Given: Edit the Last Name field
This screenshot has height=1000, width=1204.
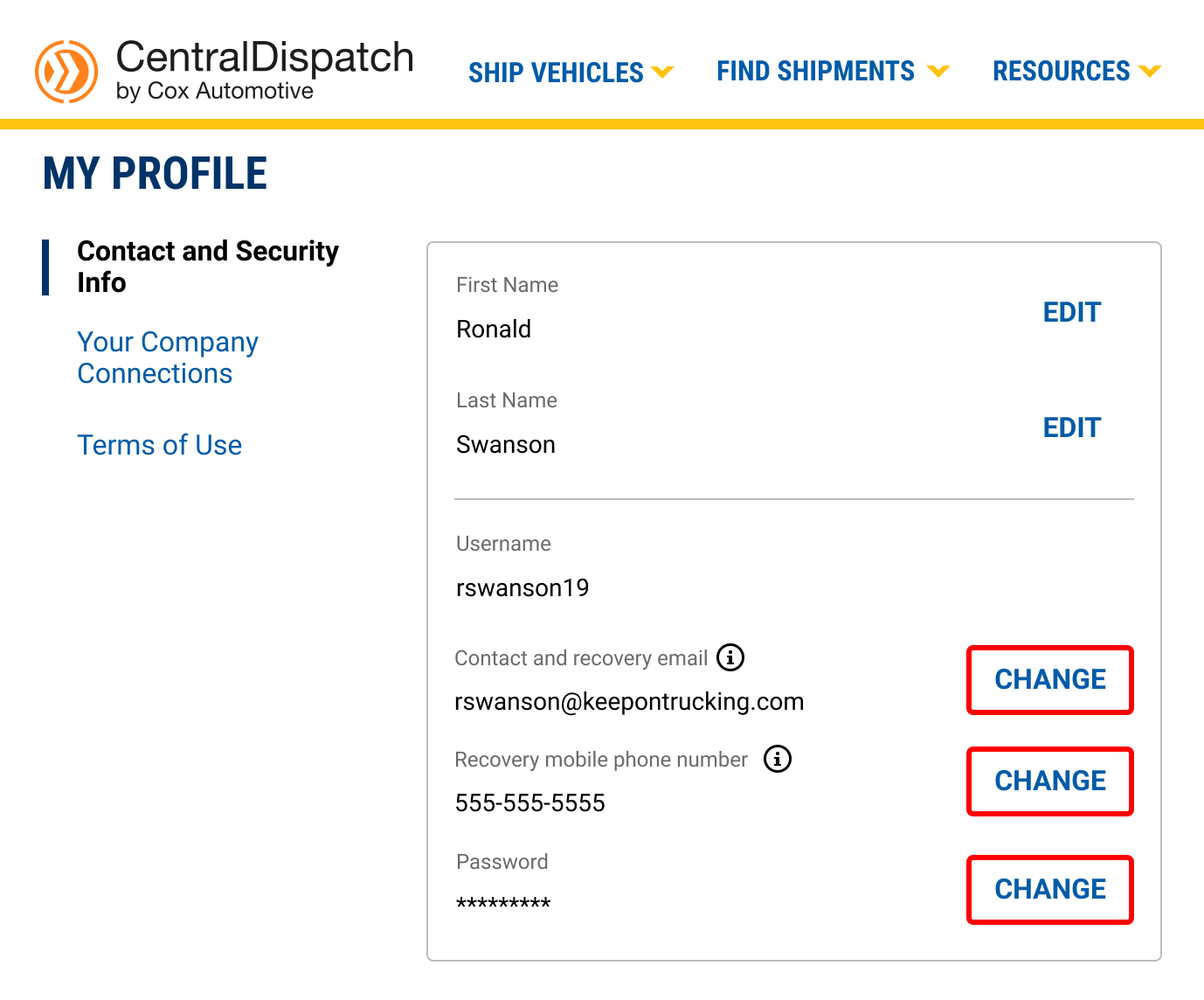Looking at the screenshot, I should pos(1071,427).
